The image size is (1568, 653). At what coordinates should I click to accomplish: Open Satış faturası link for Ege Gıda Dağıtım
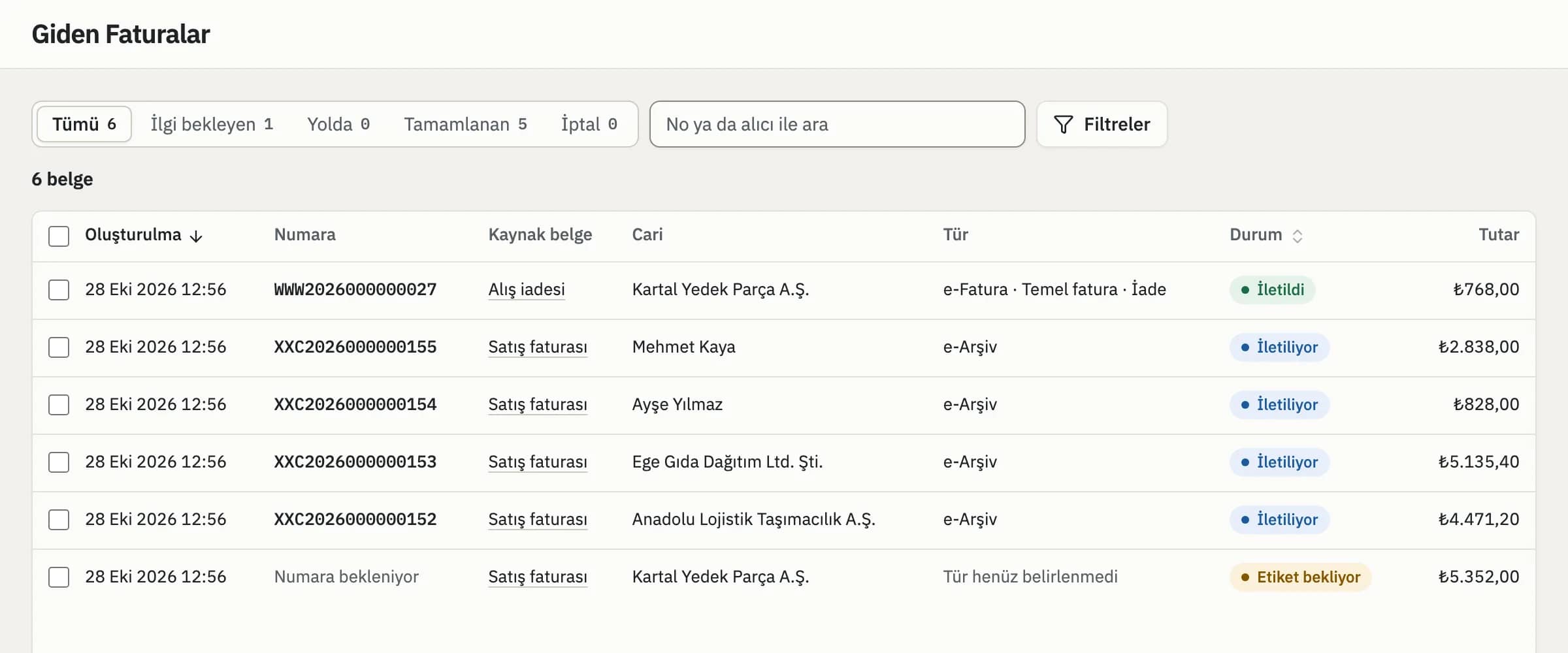click(538, 462)
